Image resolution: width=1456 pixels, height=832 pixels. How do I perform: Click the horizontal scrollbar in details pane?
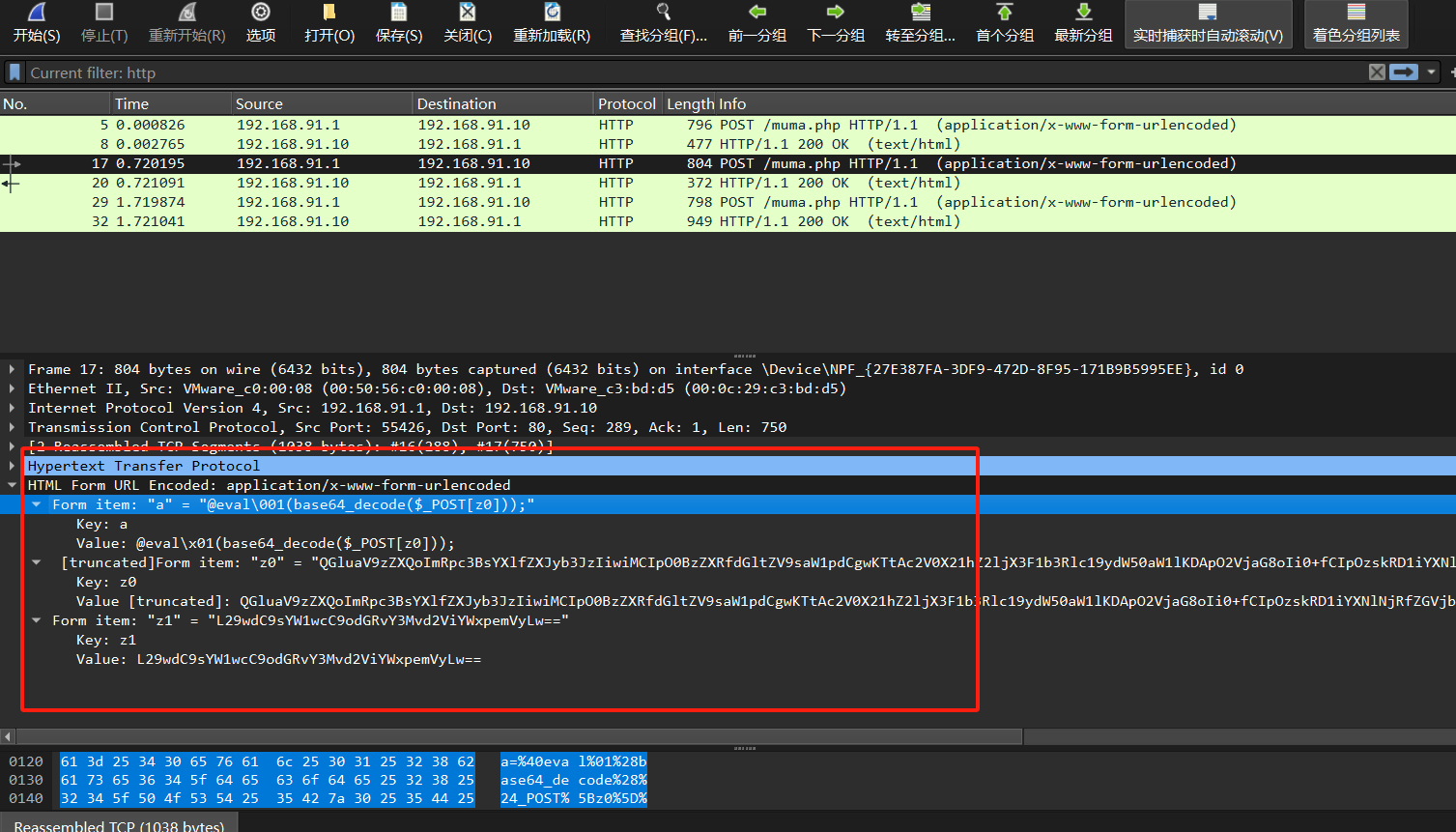point(521,736)
